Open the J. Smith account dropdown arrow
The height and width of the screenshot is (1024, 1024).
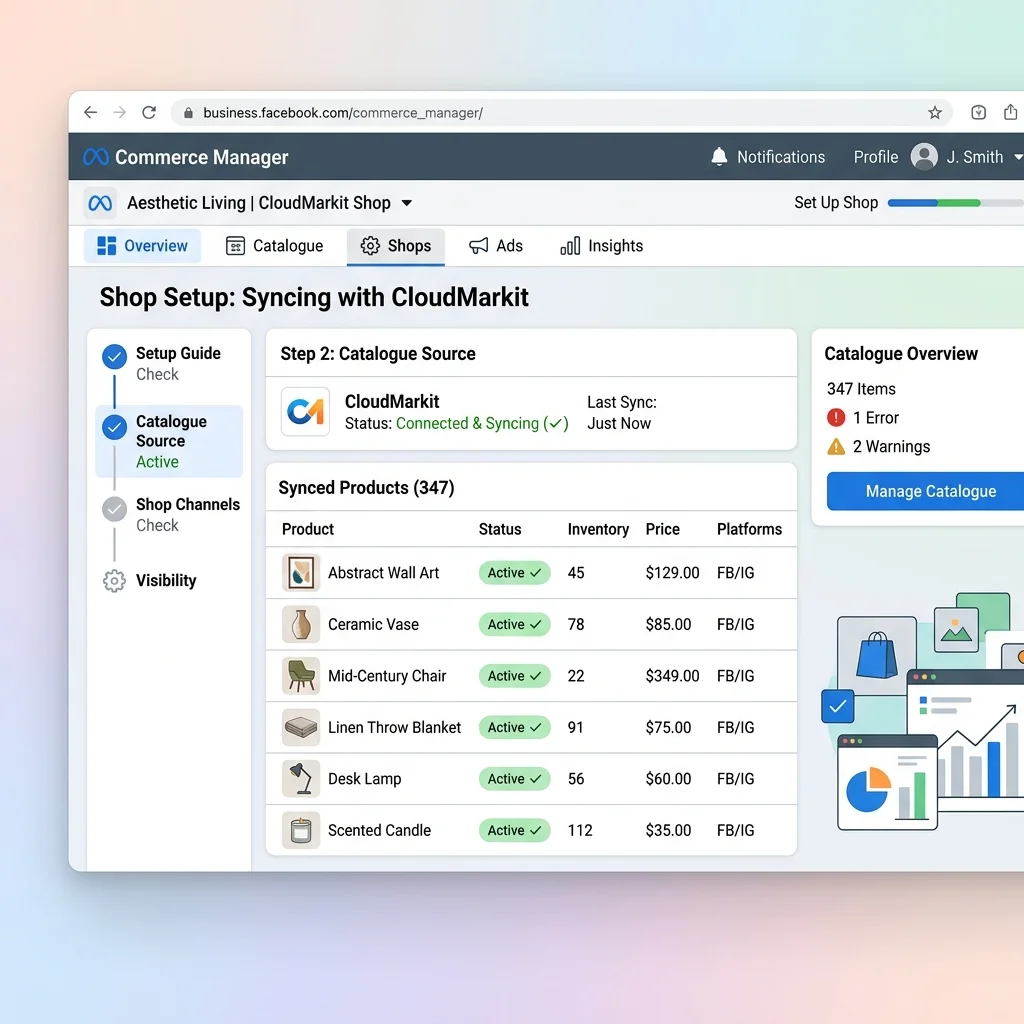pos(1018,157)
